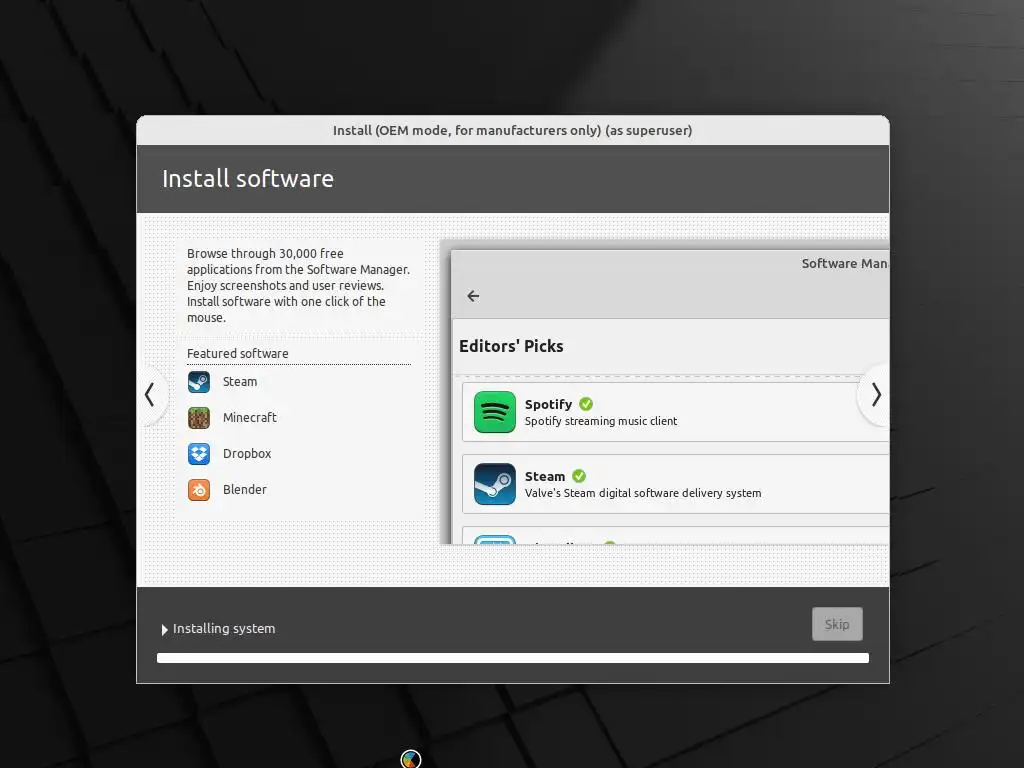Click the 'Steam' label in Featured software
Image resolution: width=1024 pixels, height=768 pixels.
coord(240,382)
